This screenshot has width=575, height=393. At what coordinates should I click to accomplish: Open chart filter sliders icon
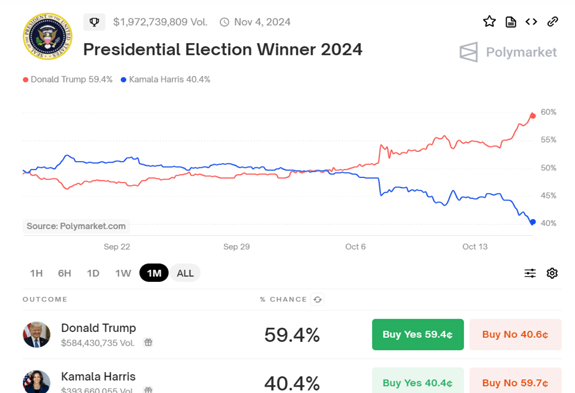pos(530,273)
